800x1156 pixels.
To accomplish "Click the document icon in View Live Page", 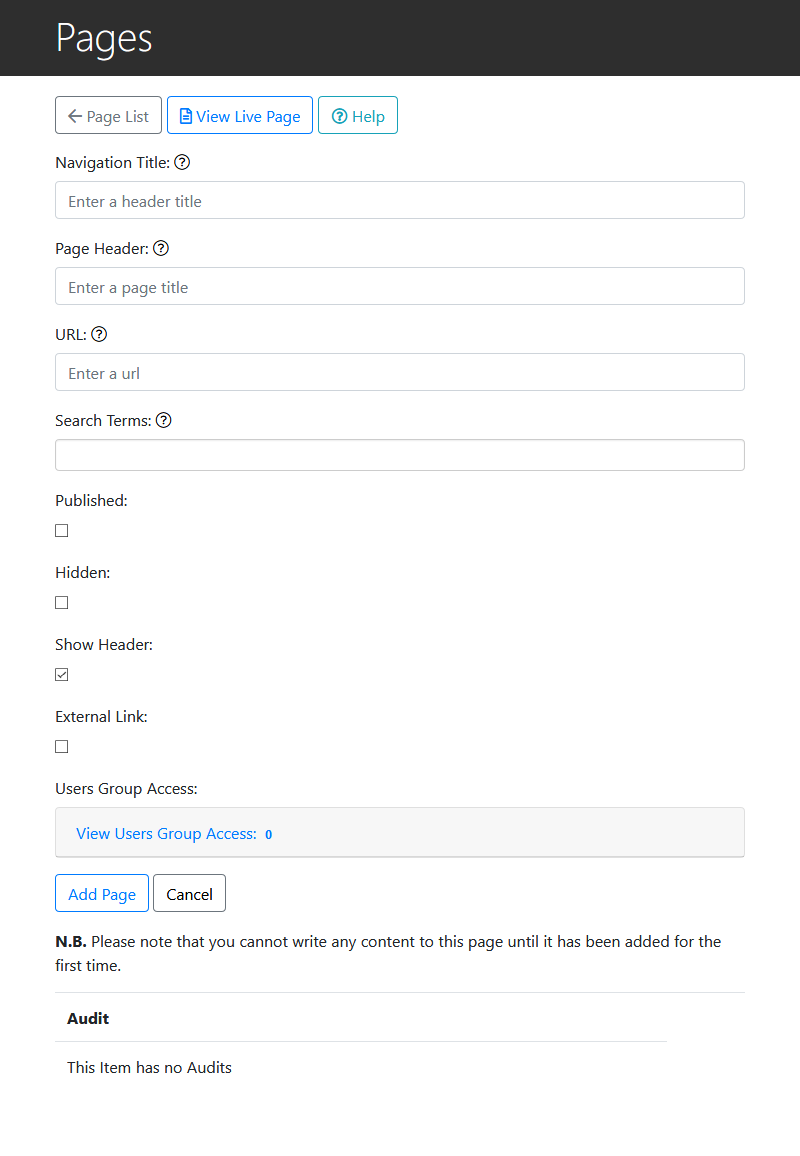I will click(184, 115).
